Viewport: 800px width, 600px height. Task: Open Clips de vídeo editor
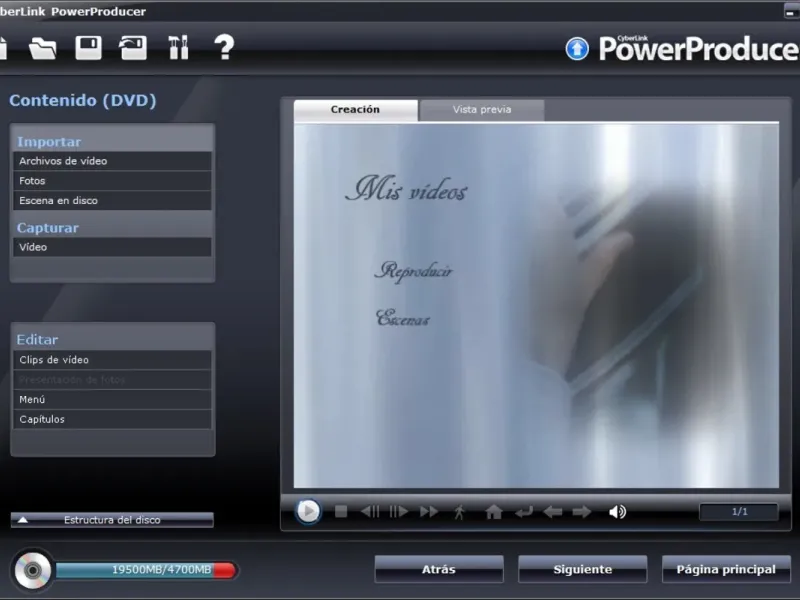click(112, 360)
